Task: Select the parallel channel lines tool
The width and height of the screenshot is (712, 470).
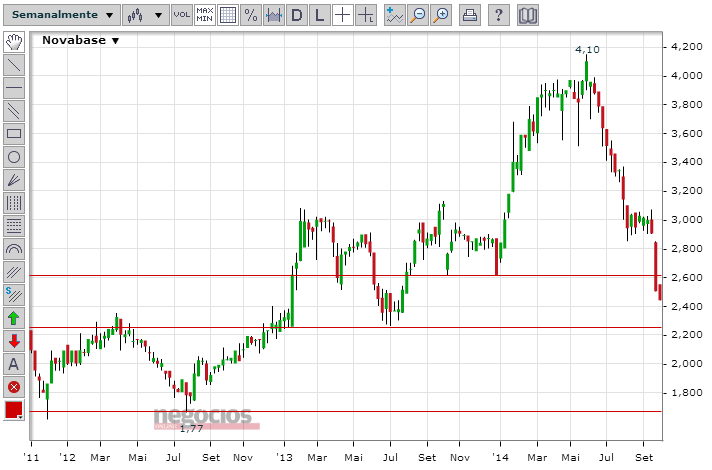Action: [x=14, y=111]
